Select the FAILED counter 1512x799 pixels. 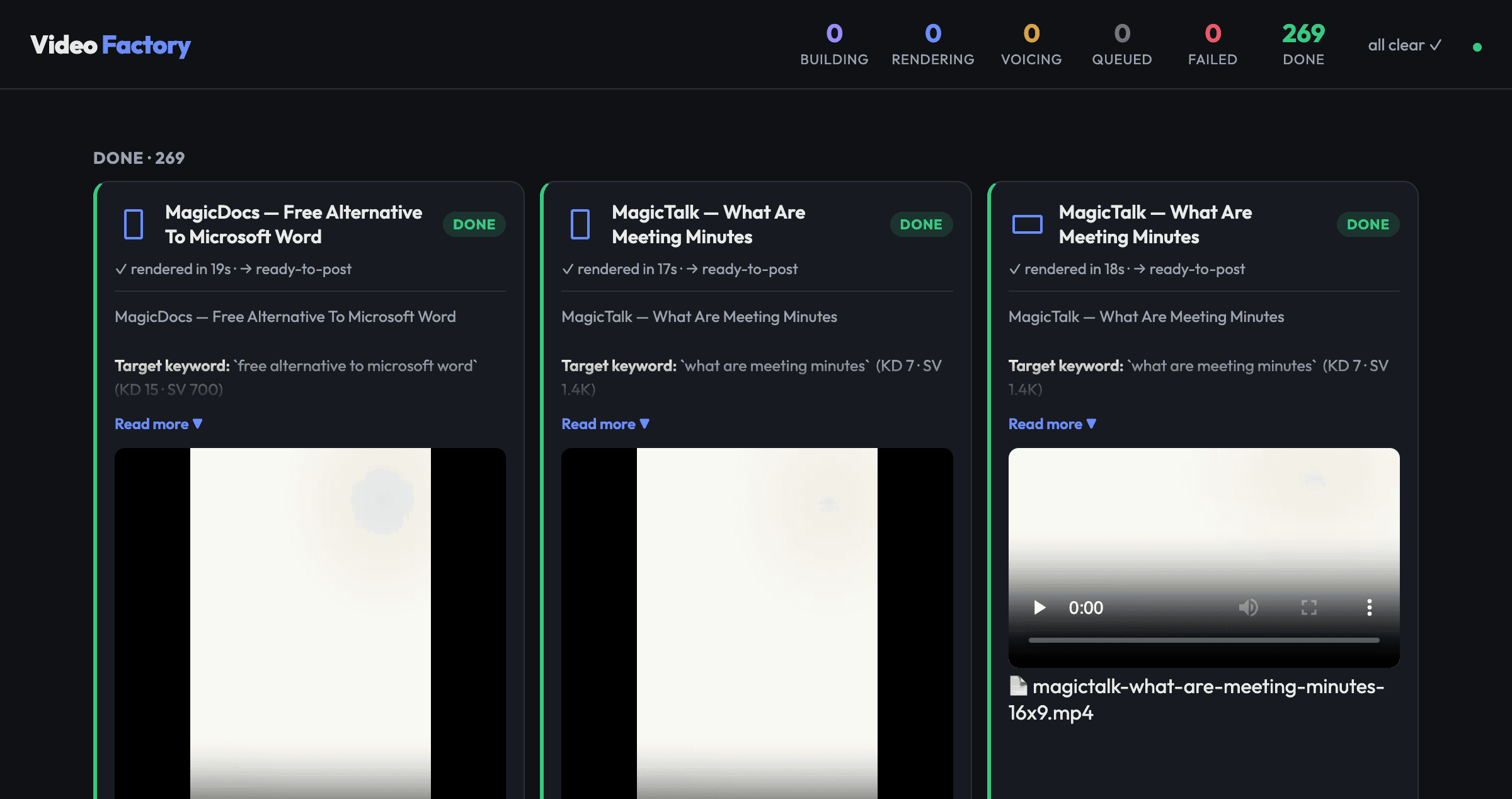1213,44
